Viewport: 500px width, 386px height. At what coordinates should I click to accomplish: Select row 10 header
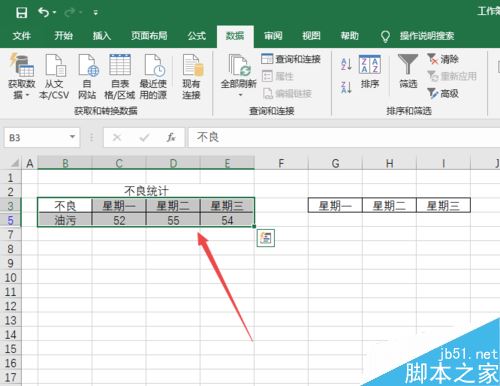coord(11,277)
